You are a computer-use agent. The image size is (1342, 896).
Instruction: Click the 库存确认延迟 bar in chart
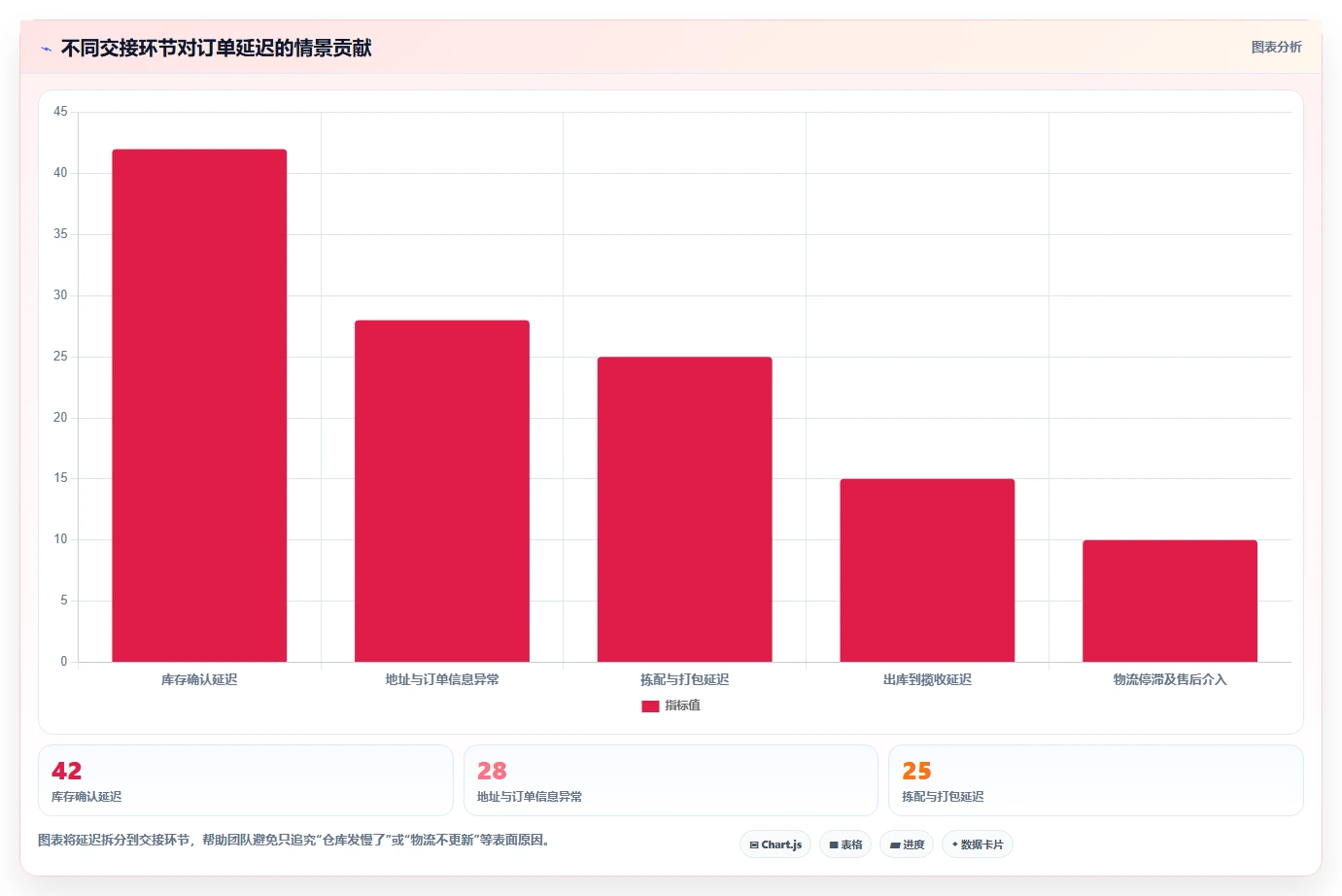point(199,405)
